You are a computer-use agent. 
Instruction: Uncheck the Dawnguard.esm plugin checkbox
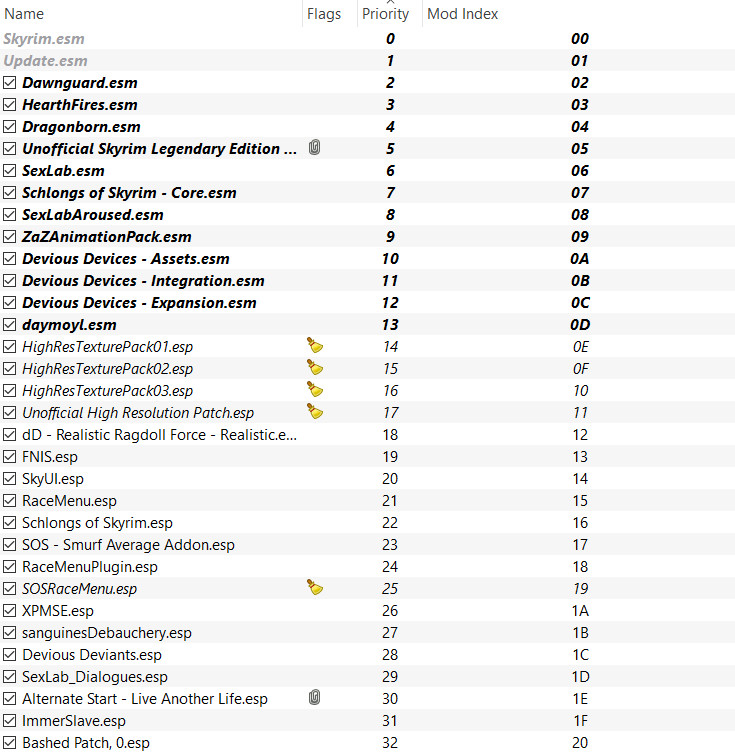pos(10,83)
